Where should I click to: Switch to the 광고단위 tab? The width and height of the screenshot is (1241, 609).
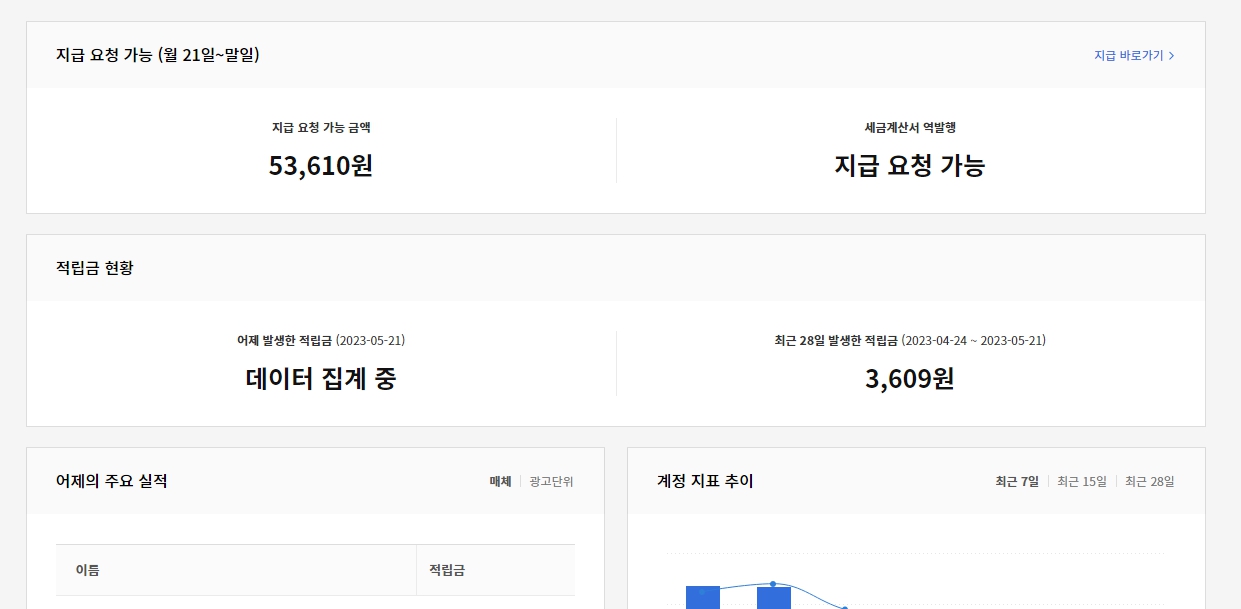tap(551, 481)
